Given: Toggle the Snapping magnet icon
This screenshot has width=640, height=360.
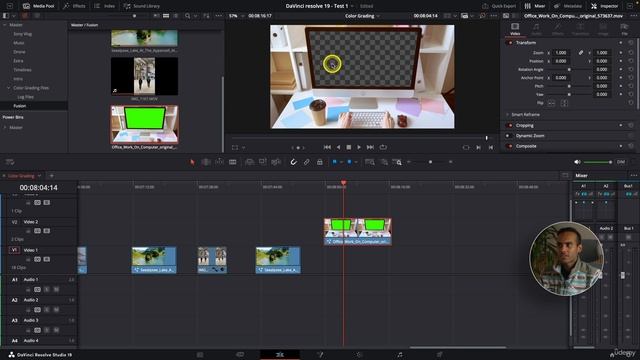Looking at the screenshot, I should pyautogui.click(x=293, y=162).
